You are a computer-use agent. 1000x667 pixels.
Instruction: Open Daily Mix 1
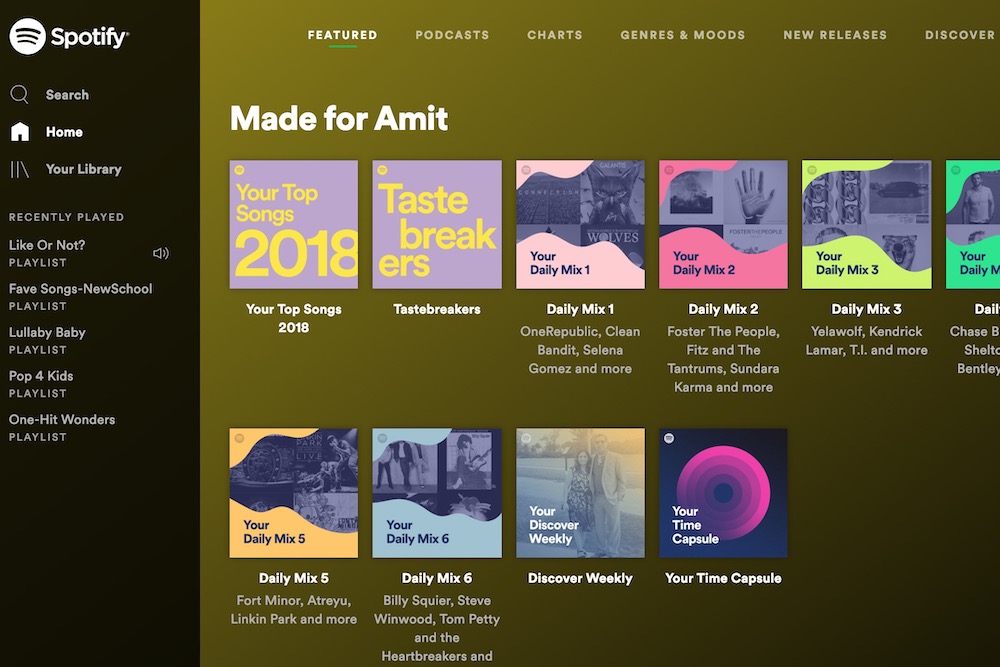coord(580,224)
